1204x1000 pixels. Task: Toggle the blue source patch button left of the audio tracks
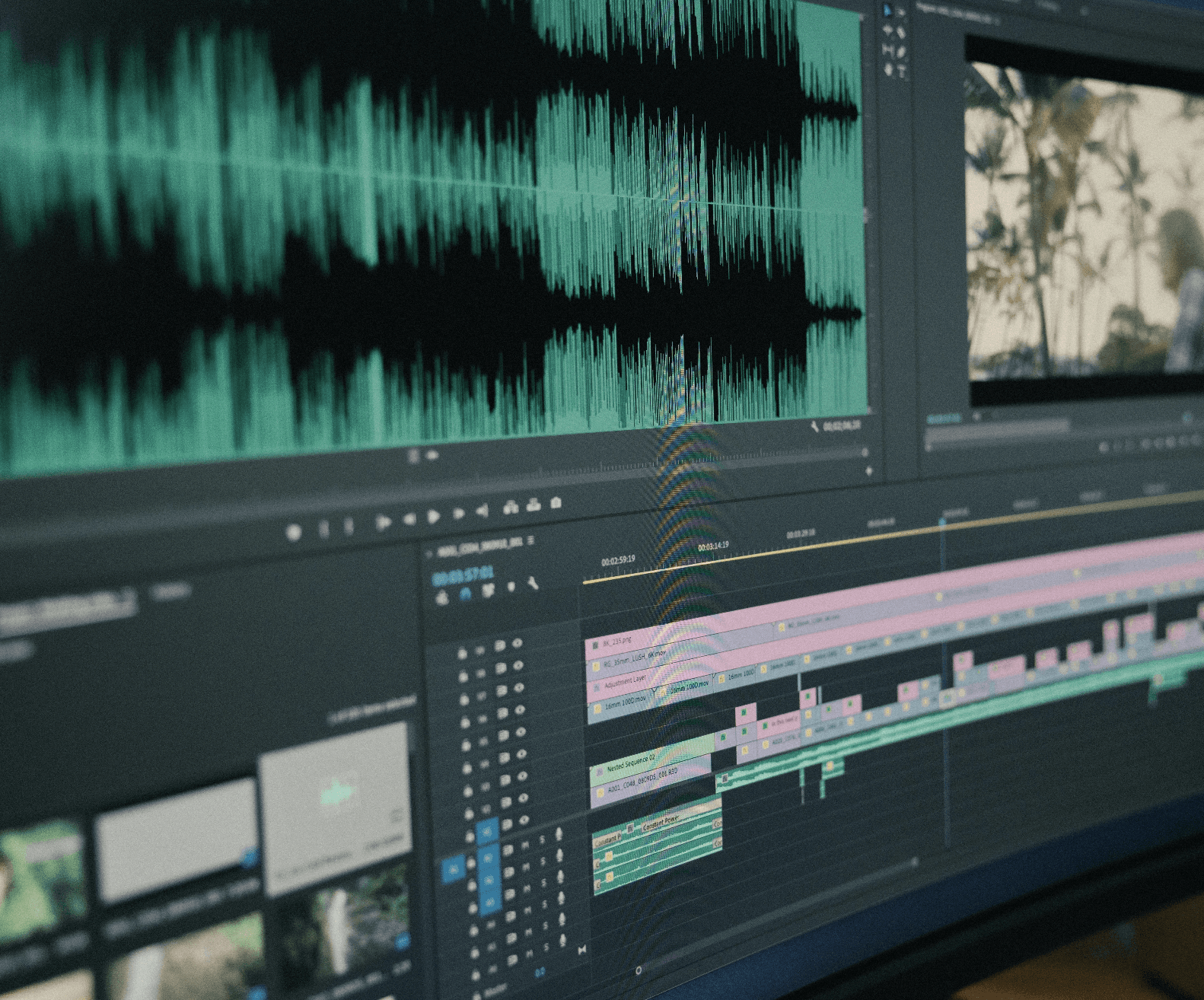[x=454, y=868]
